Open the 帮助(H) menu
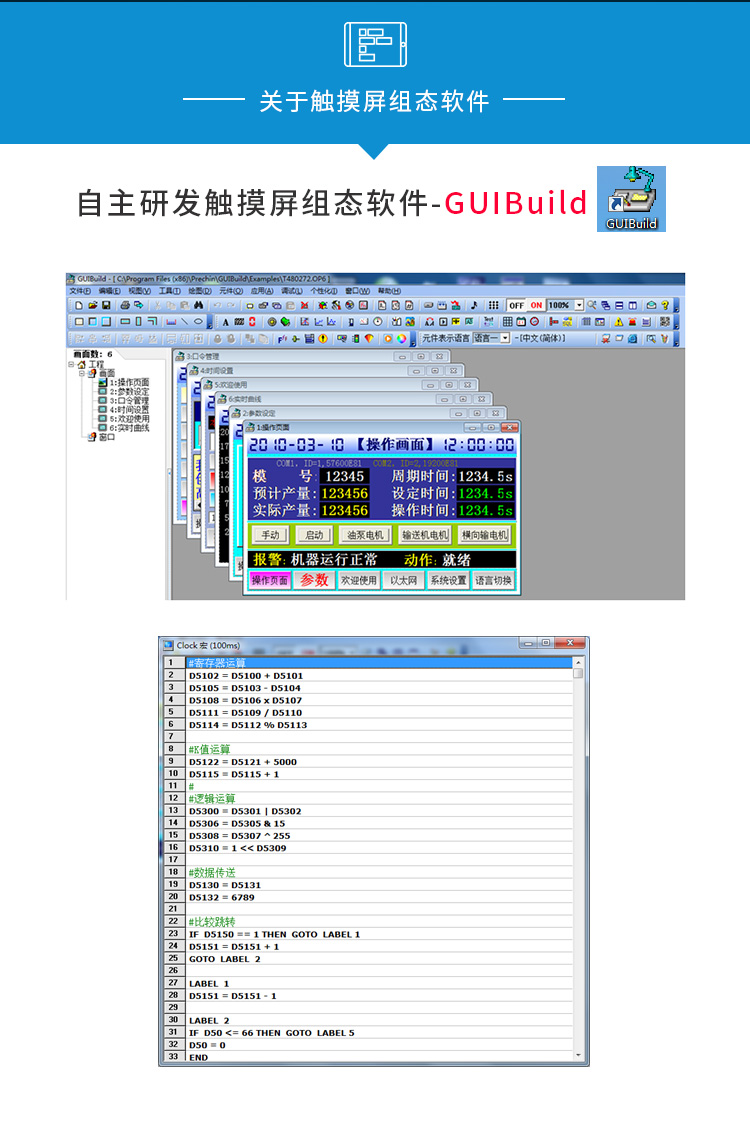The image size is (750, 1135). tap(389, 291)
